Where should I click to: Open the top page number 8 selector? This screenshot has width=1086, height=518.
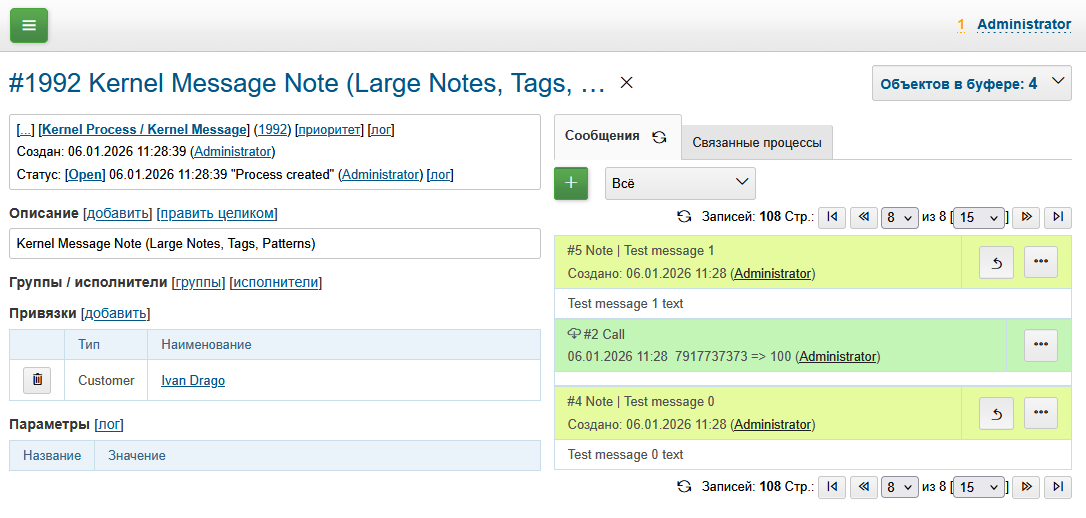pos(899,217)
